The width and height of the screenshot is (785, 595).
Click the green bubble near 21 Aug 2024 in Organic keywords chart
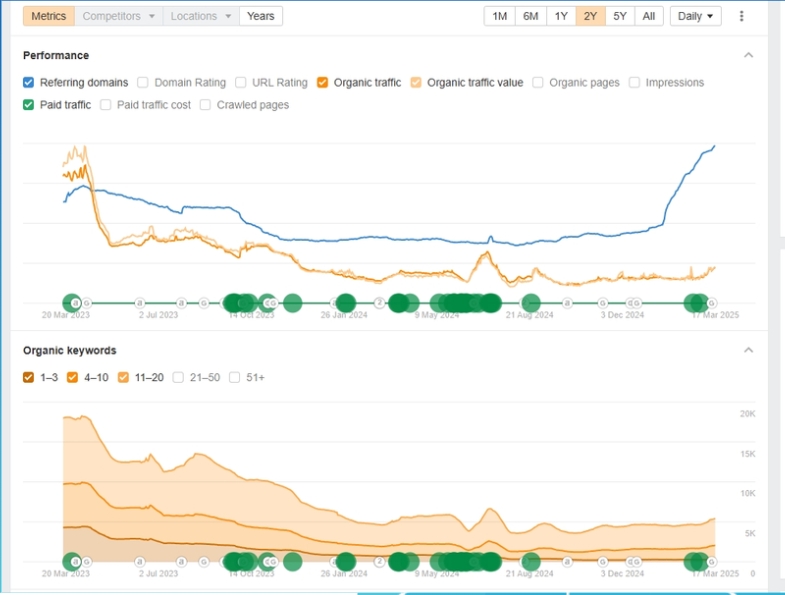pos(531,561)
